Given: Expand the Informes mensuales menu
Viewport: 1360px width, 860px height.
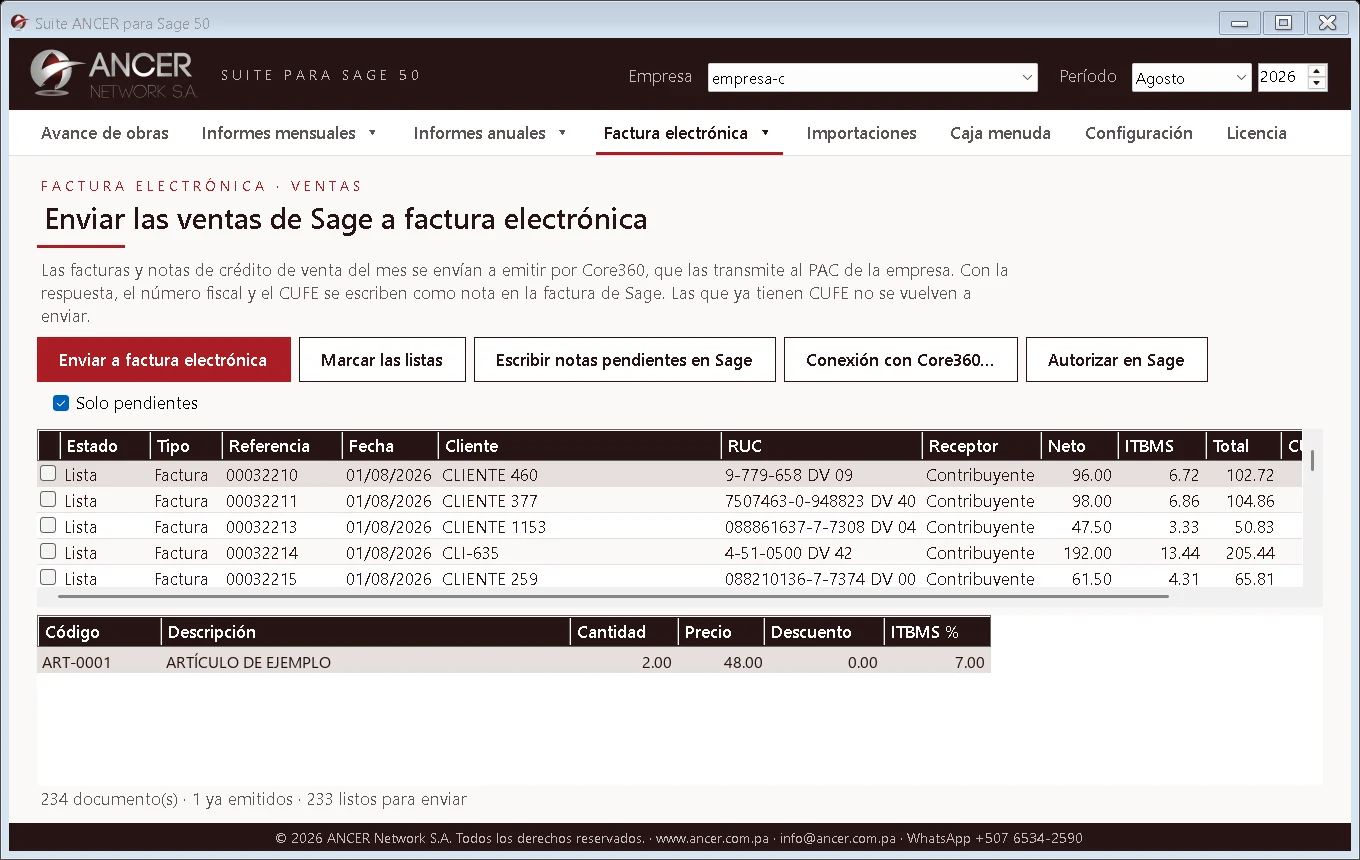Looking at the screenshot, I should 290,133.
